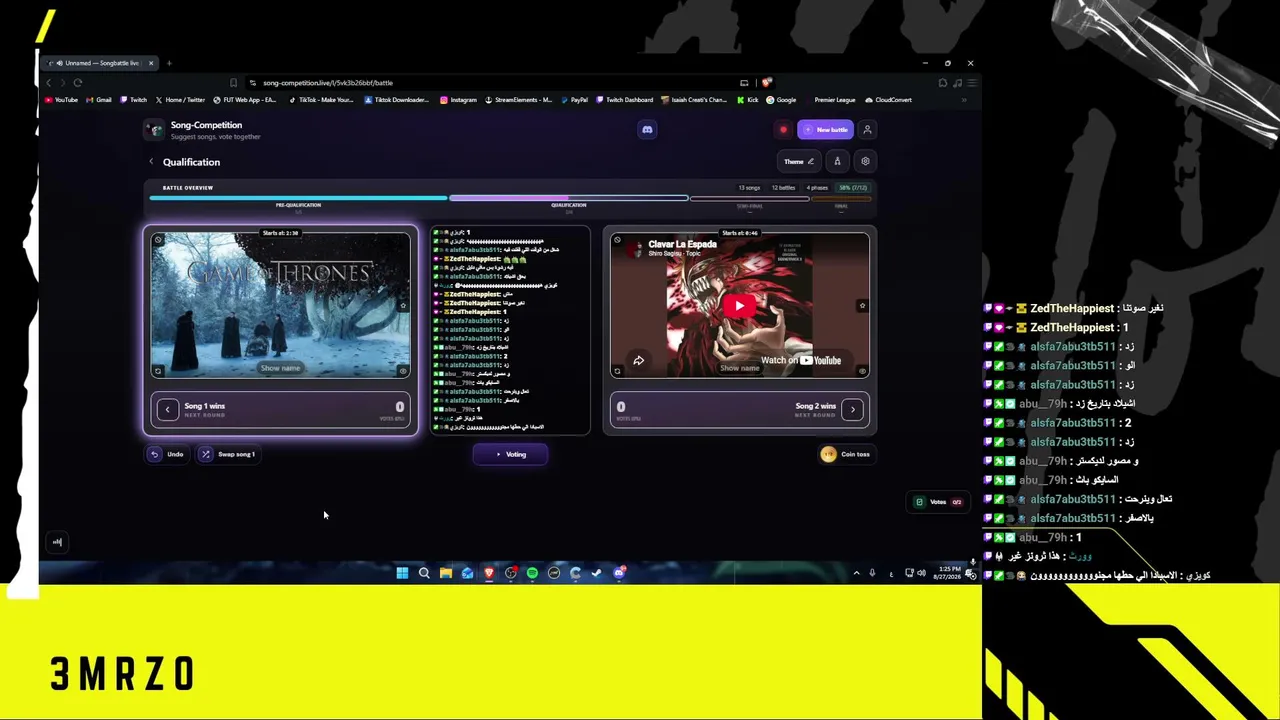This screenshot has height=720, width=1280.
Task: Click the Pre-Qualification progress segment
Action: click(298, 200)
